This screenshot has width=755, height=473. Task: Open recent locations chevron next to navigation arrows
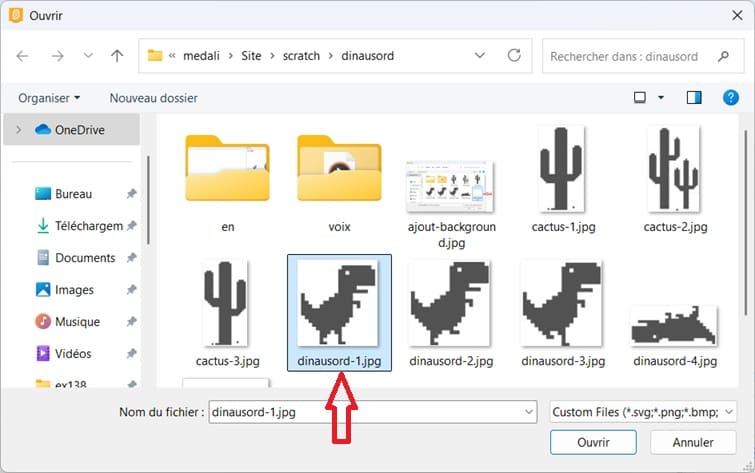click(88, 55)
